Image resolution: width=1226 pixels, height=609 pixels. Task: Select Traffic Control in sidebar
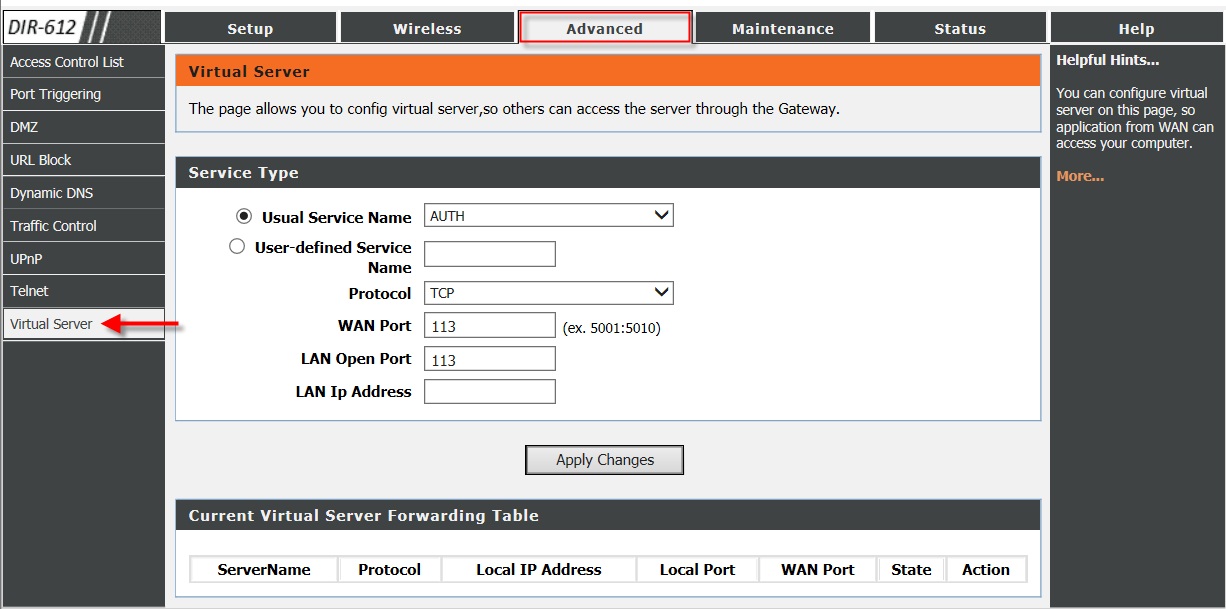pos(83,226)
